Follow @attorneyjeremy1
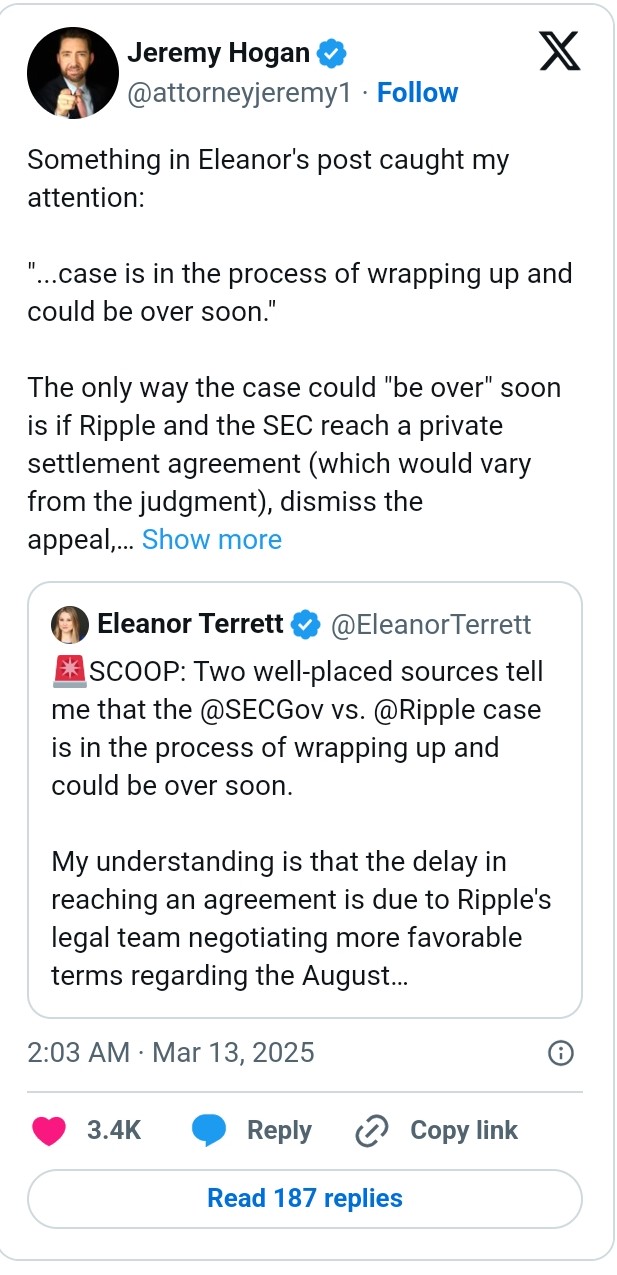Image resolution: width=617 pixels, height=1275 pixels. click(x=418, y=92)
